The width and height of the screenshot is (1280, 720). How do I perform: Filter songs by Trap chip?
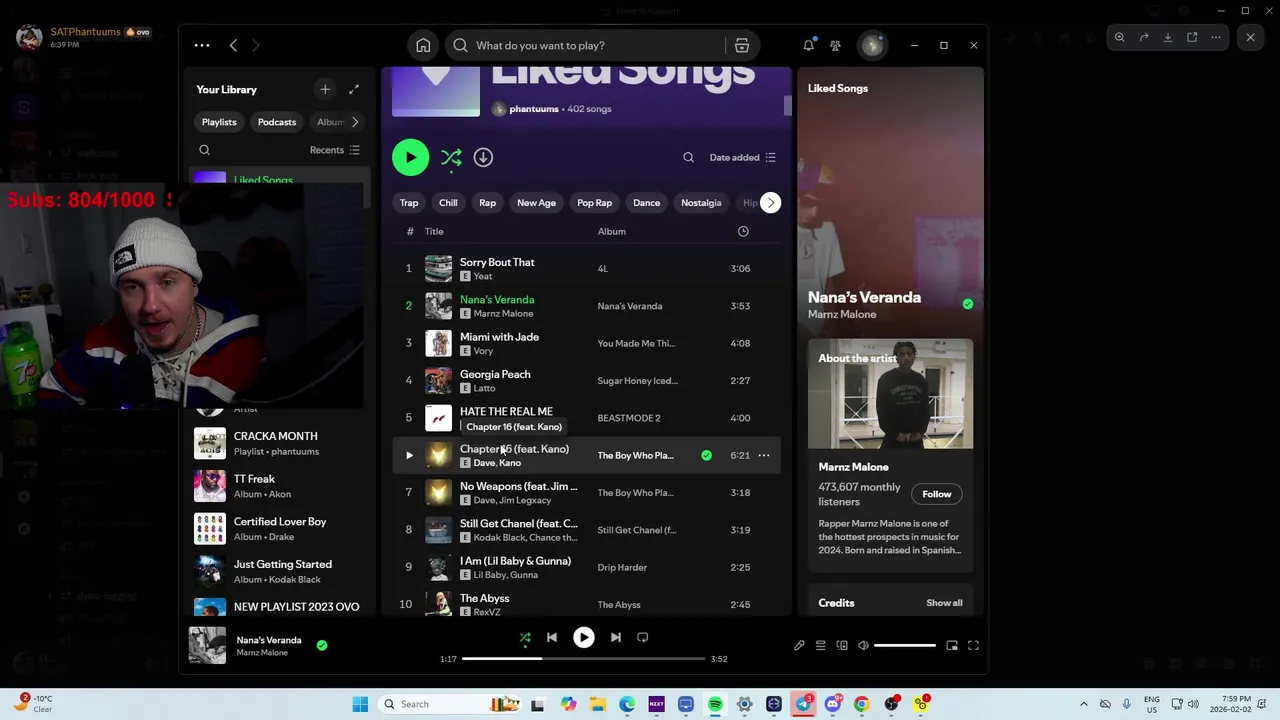click(x=409, y=203)
